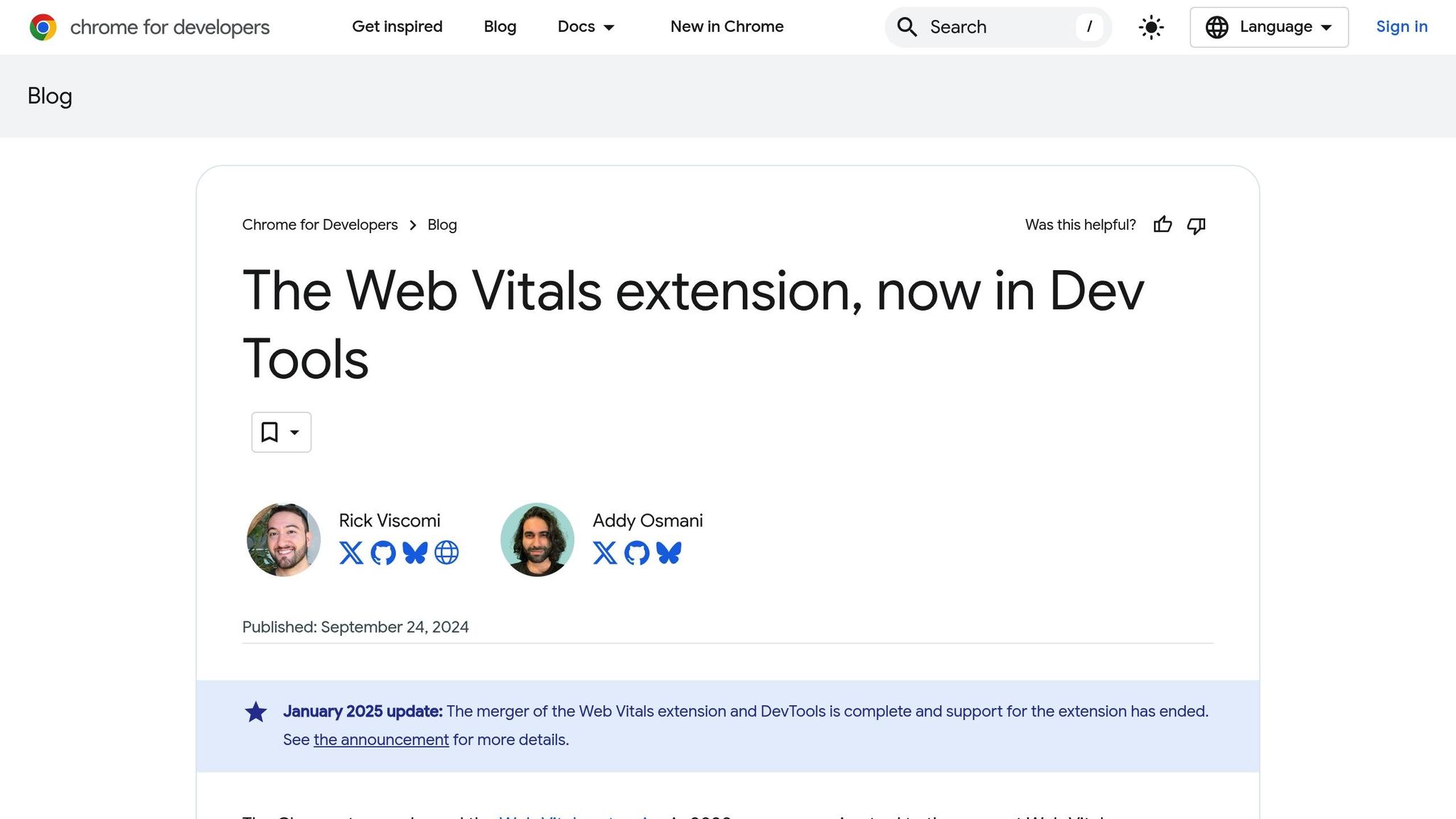
Task: Click Addy Osmani's profile photo
Action: pyautogui.click(x=537, y=540)
